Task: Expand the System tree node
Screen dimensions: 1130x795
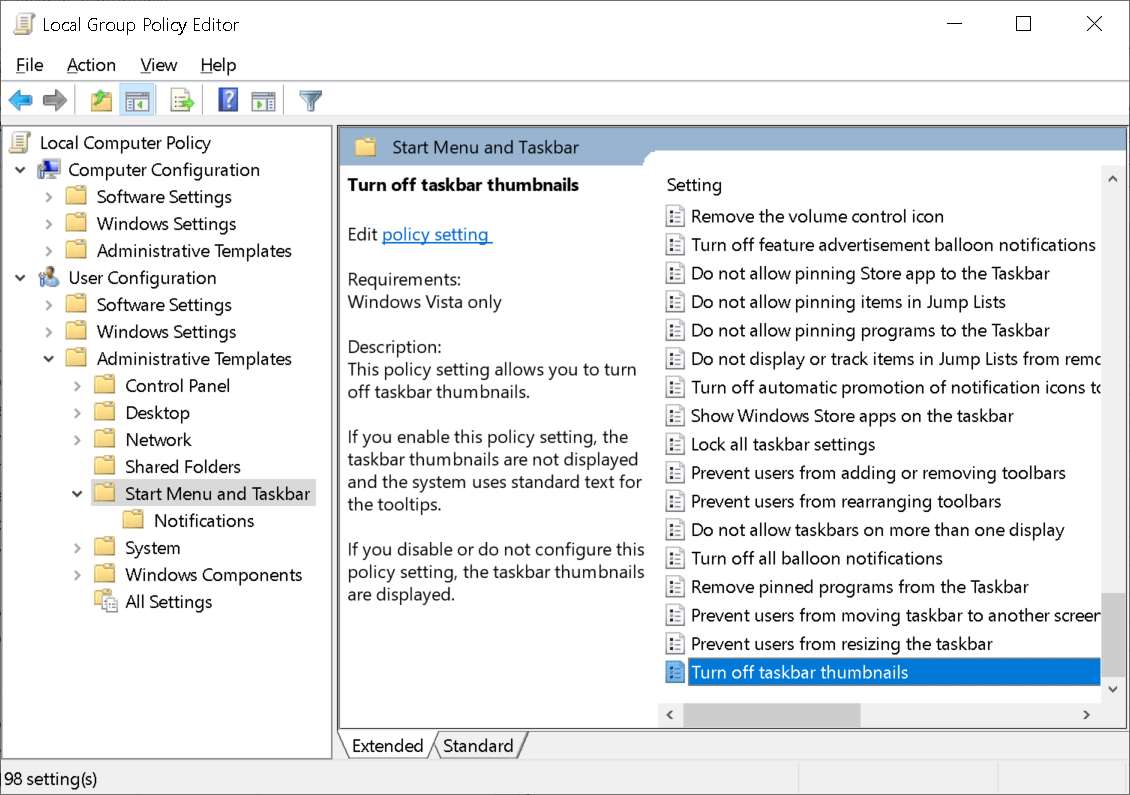Action: click(x=77, y=548)
